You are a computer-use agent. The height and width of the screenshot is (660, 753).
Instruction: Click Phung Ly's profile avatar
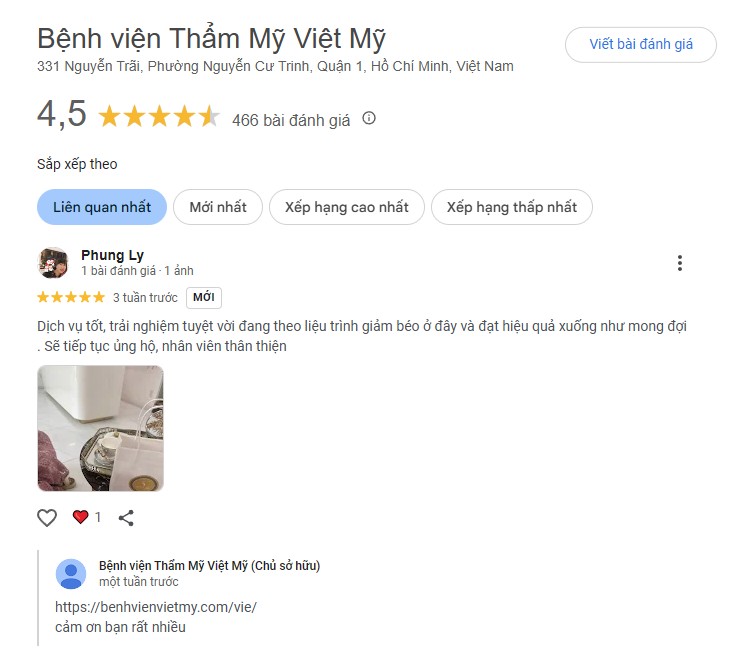53,263
